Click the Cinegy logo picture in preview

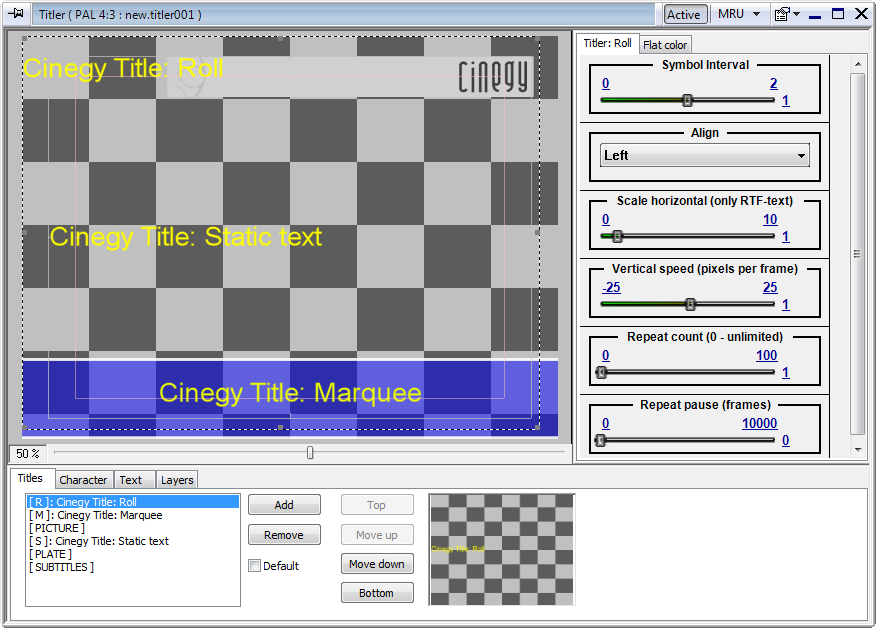pyautogui.click(x=350, y=77)
